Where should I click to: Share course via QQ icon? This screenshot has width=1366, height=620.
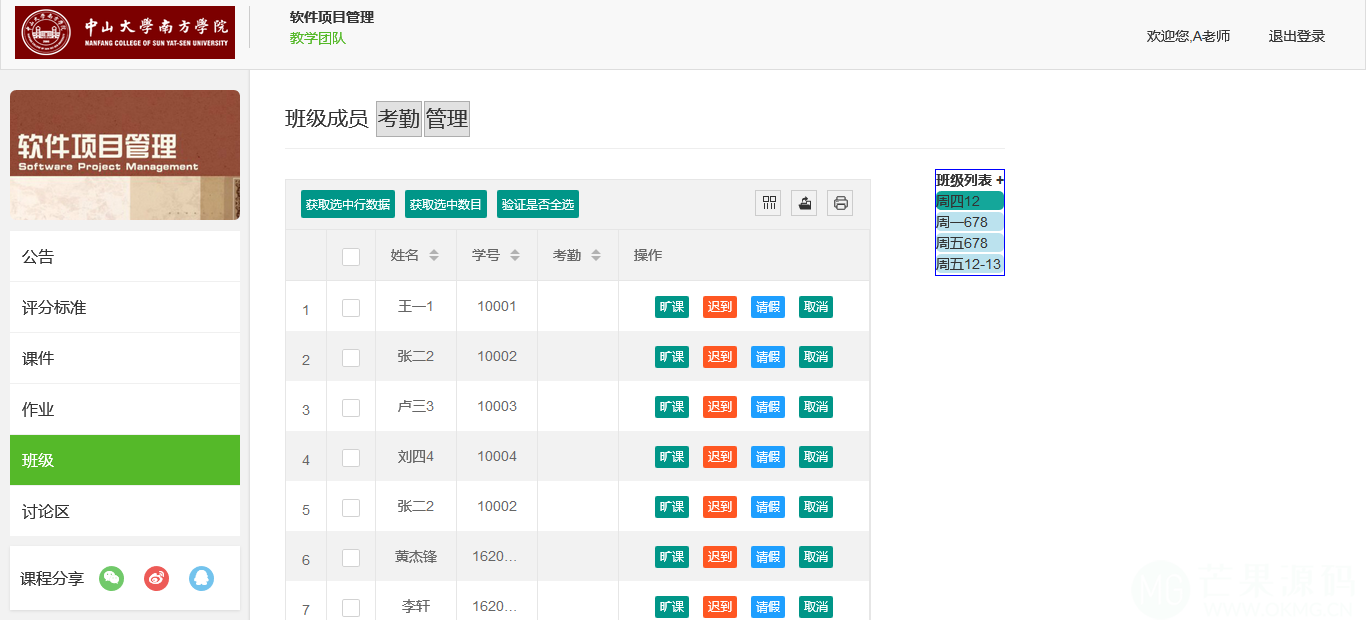pos(202,578)
